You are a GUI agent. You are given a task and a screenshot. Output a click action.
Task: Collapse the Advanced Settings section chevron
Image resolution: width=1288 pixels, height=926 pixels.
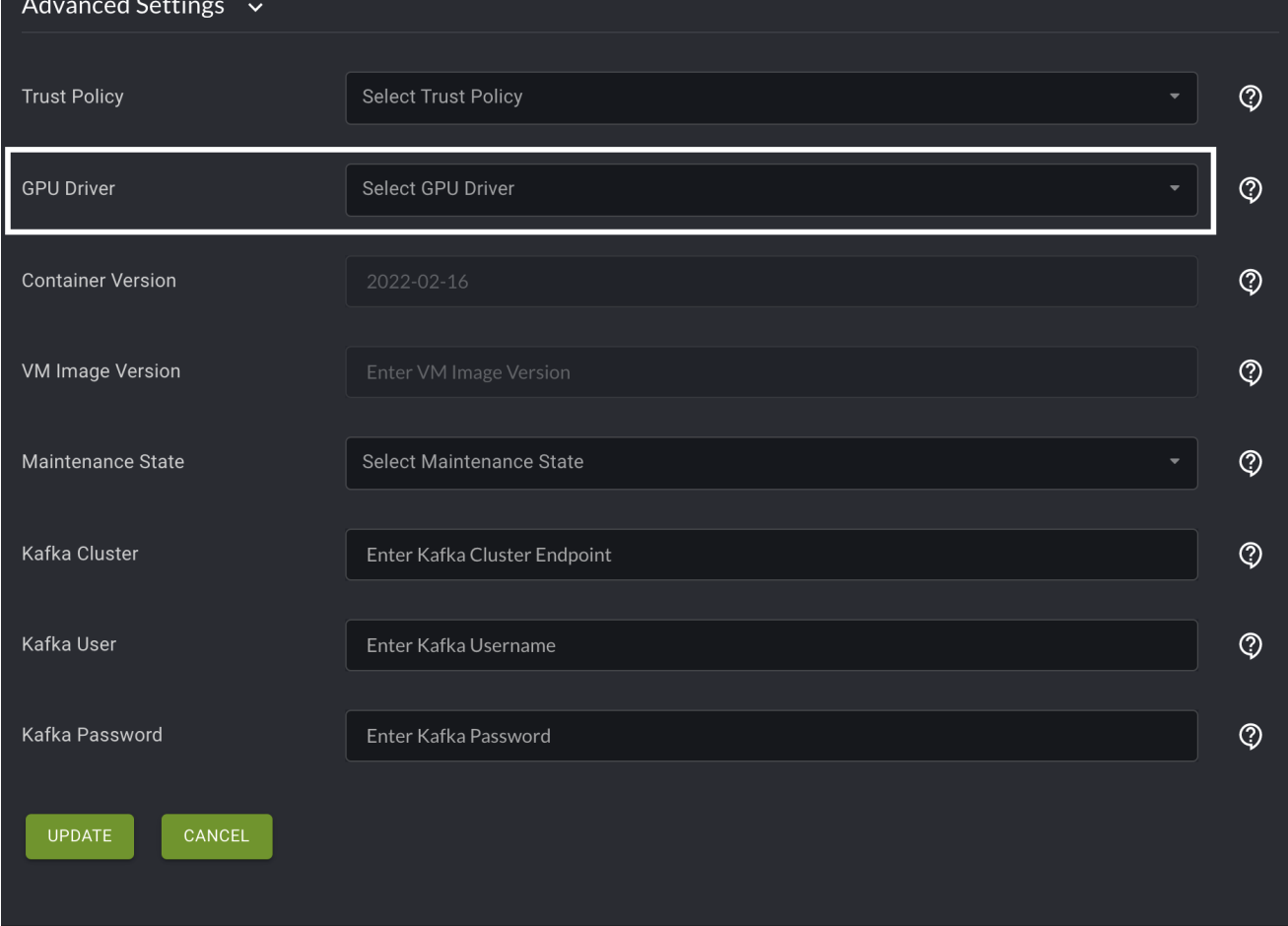click(257, 9)
